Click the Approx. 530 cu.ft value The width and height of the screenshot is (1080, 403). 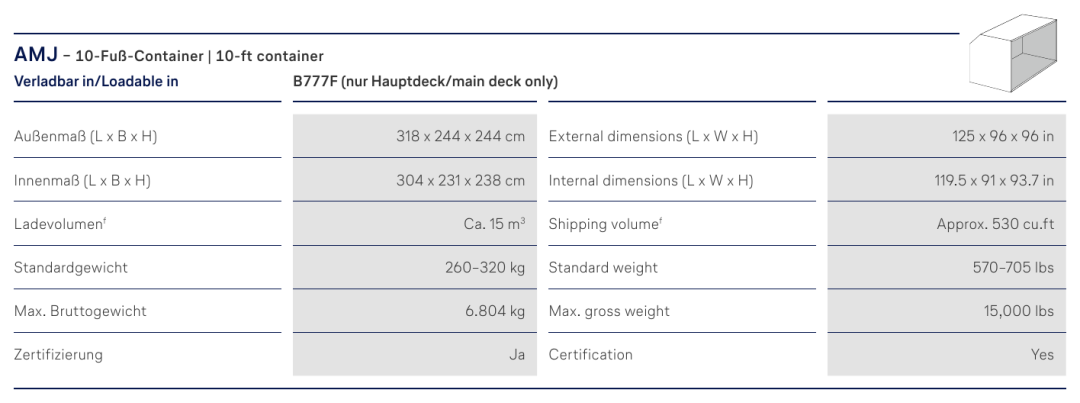[x=995, y=224]
